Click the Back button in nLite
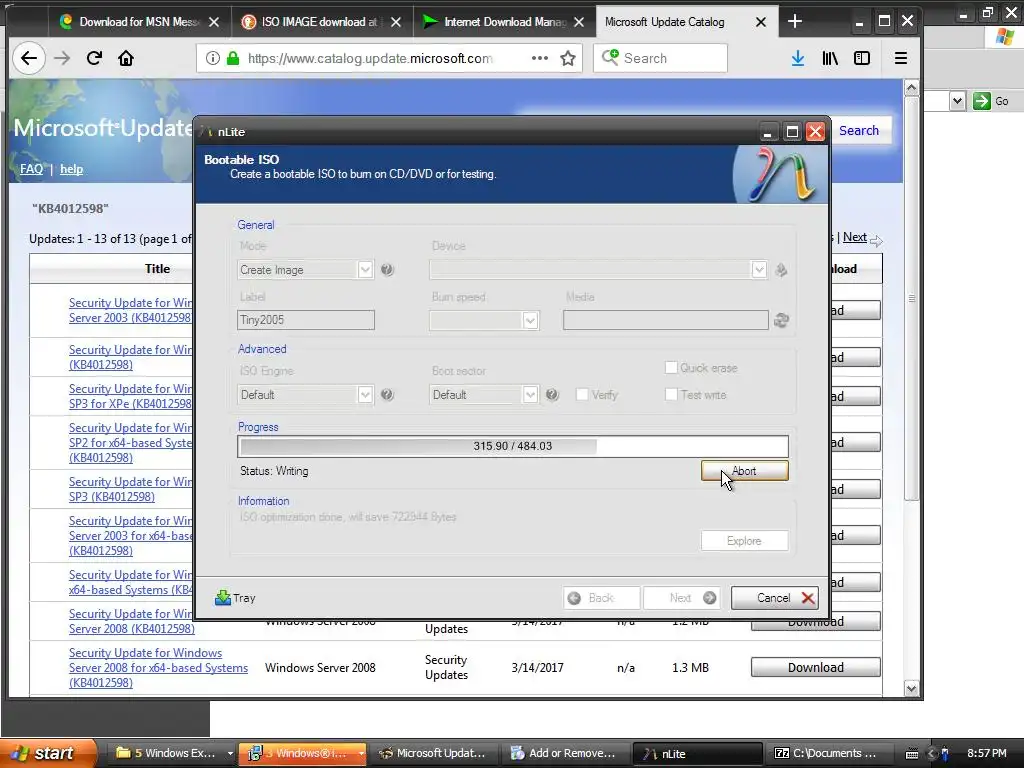Screen dimensions: 1024x768 601,598
